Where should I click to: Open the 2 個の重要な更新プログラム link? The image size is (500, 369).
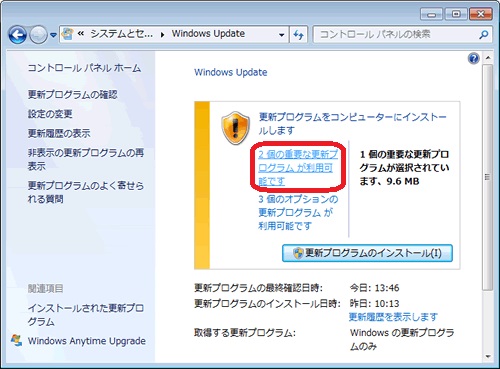[298, 168]
